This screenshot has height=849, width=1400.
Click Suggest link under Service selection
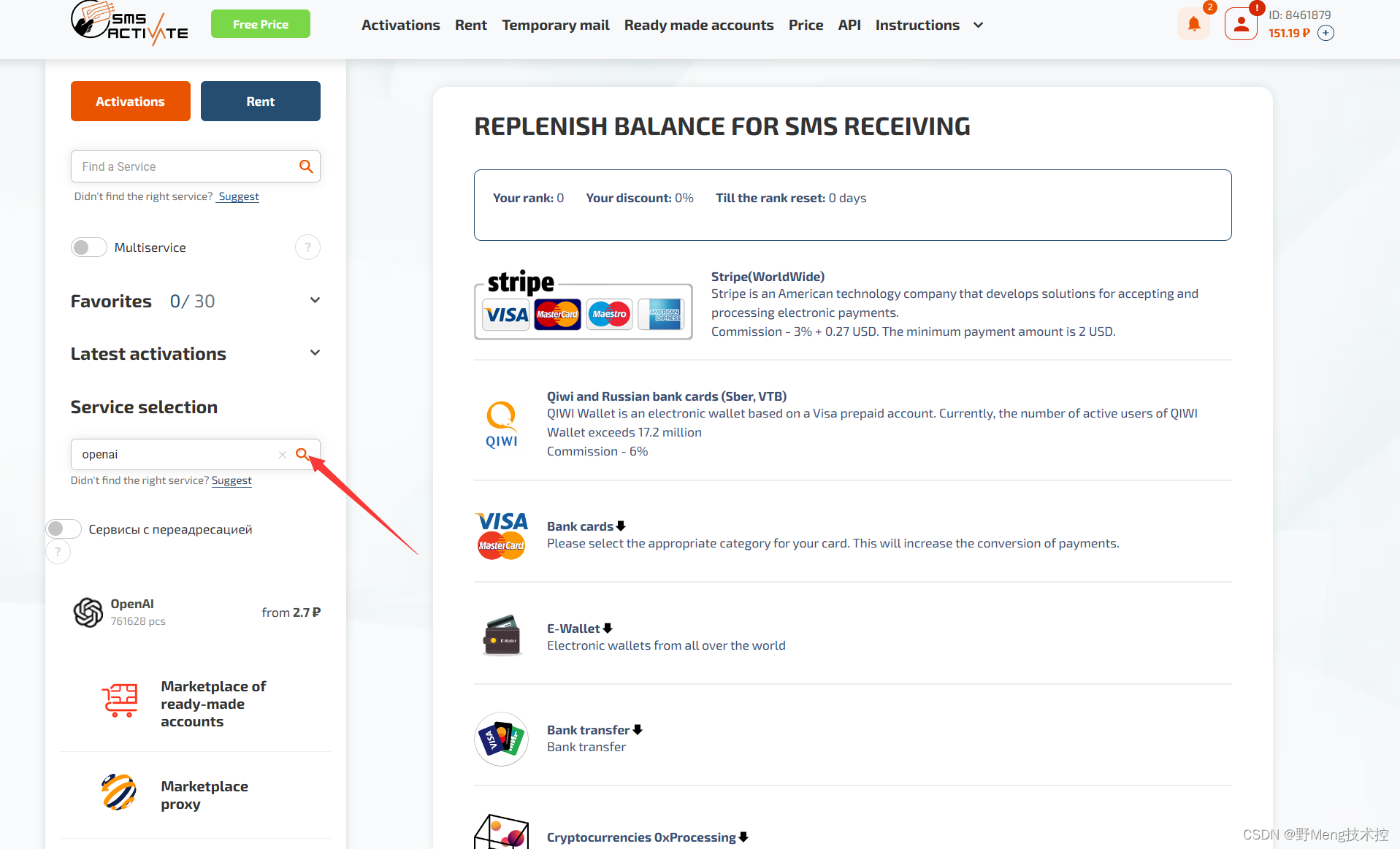pos(232,480)
